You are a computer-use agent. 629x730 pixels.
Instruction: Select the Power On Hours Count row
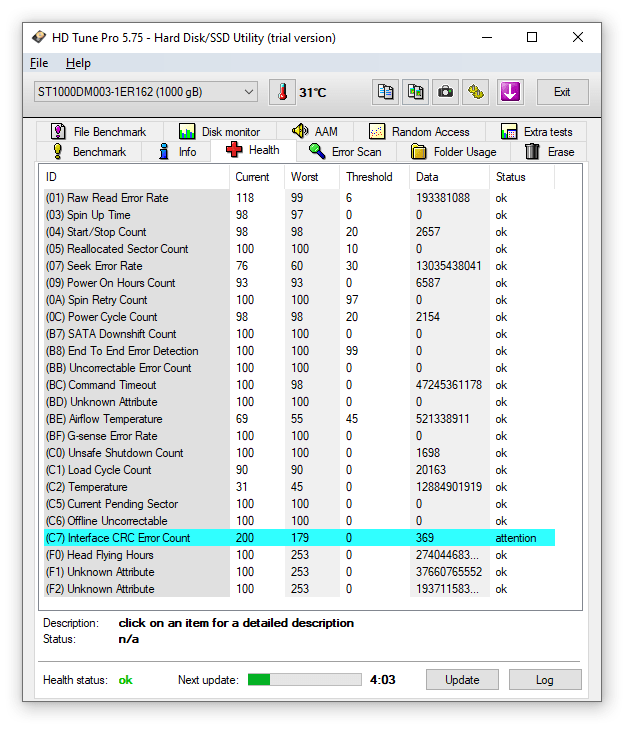click(299, 283)
